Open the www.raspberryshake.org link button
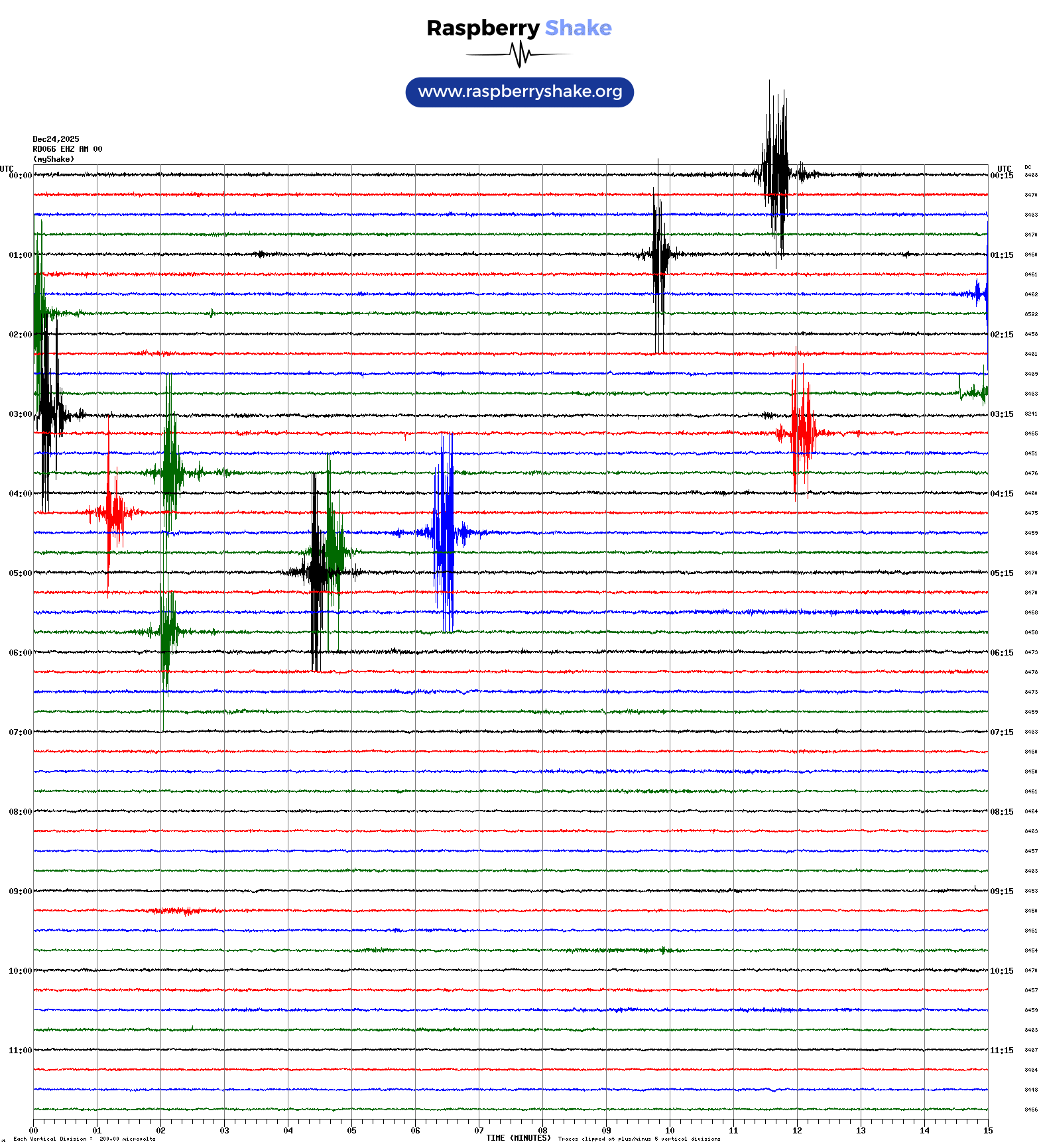 pyautogui.click(x=520, y=92)
